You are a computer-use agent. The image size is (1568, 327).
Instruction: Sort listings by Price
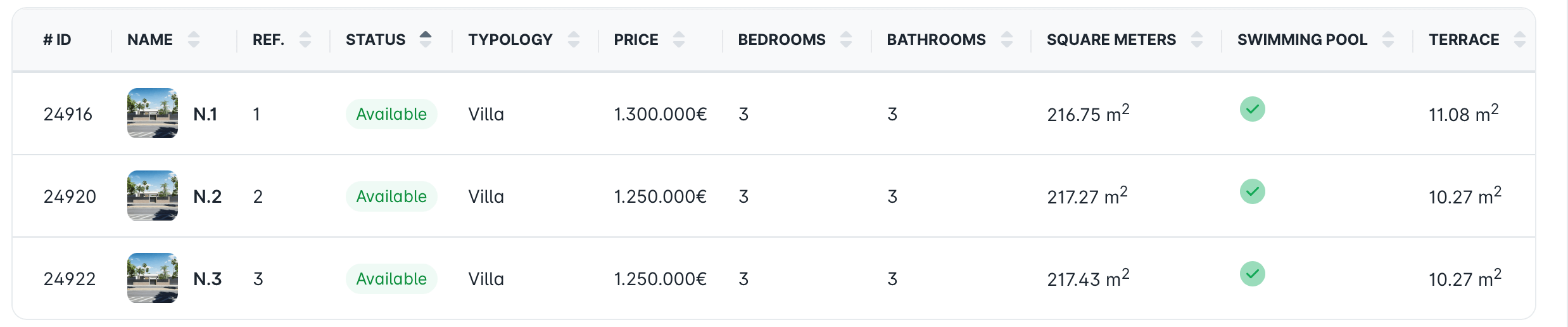click(x=679, y=40)
